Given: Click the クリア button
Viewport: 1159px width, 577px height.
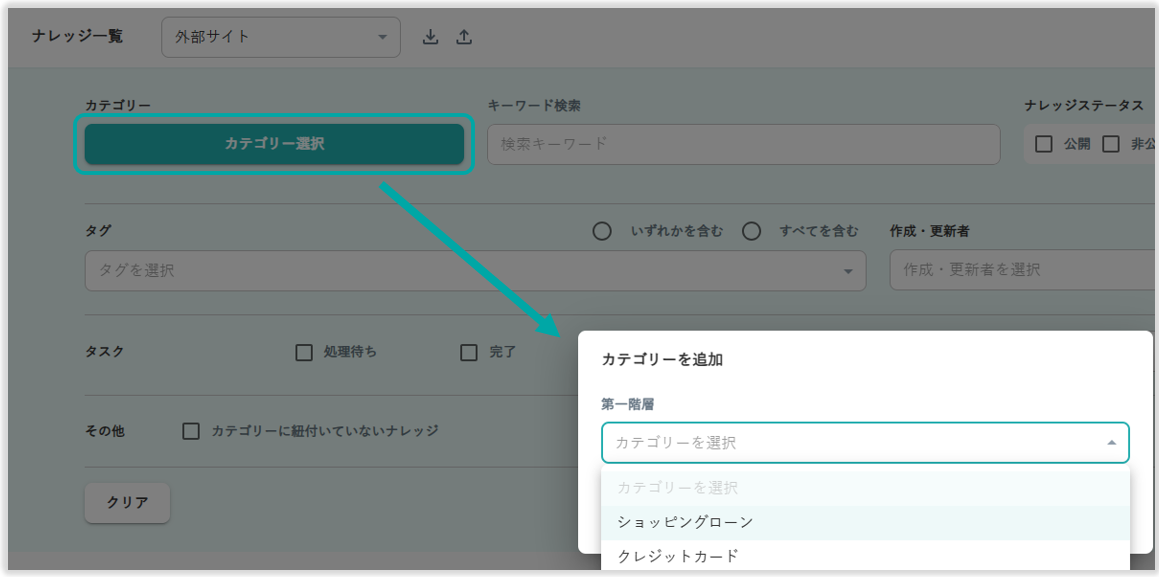Looking at the screenshot, I should 127,503.
